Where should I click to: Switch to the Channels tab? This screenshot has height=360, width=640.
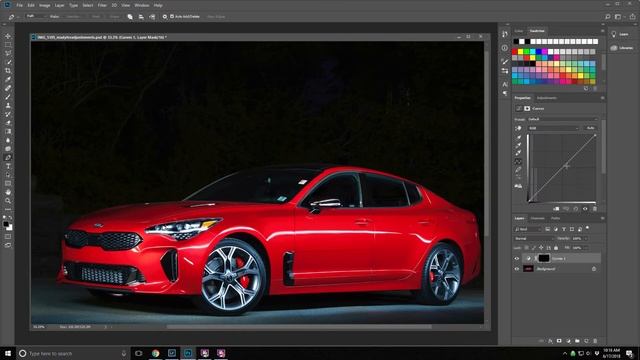(538, 218)
